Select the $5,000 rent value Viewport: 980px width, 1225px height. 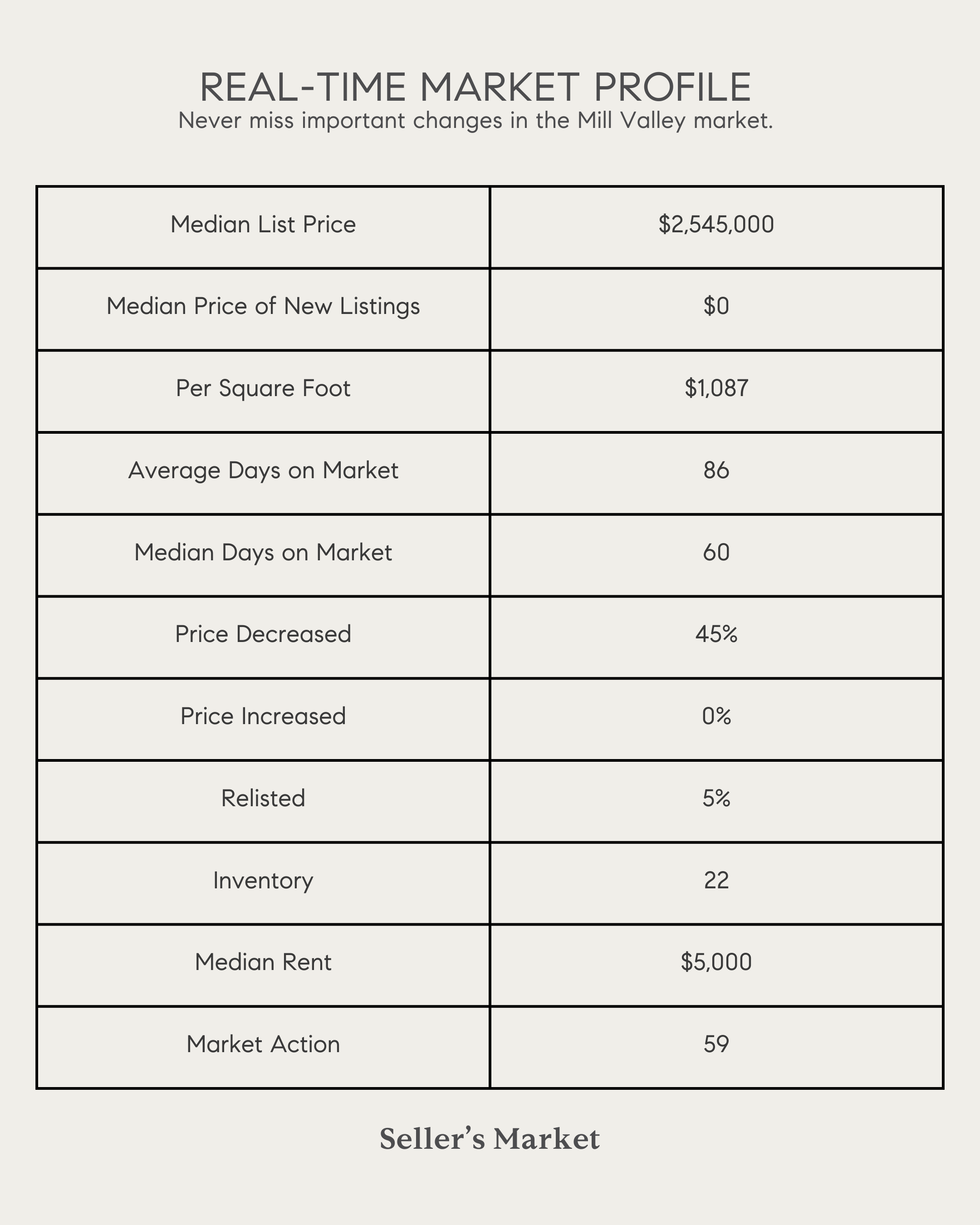[716, 962]
